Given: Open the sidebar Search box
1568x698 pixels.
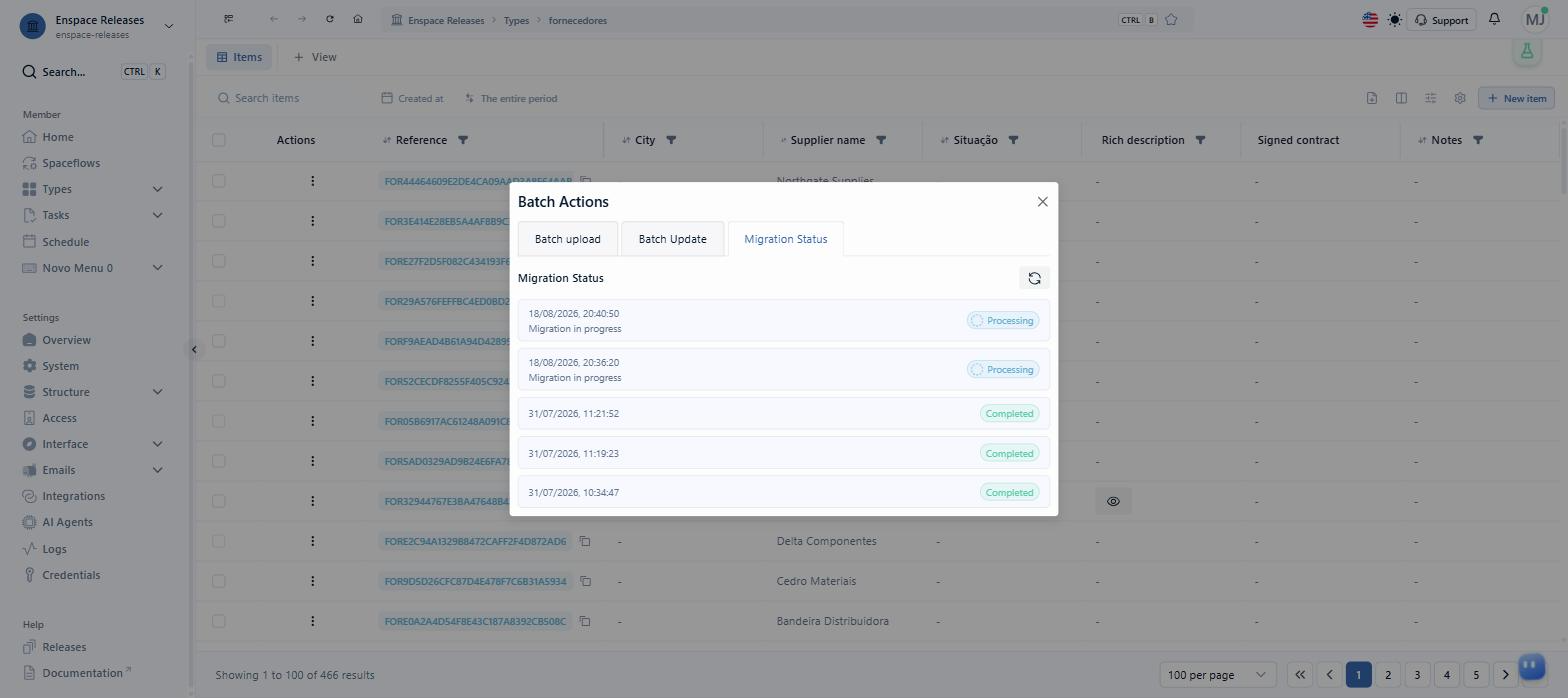Looking at the screenshot, I should 94,72.
